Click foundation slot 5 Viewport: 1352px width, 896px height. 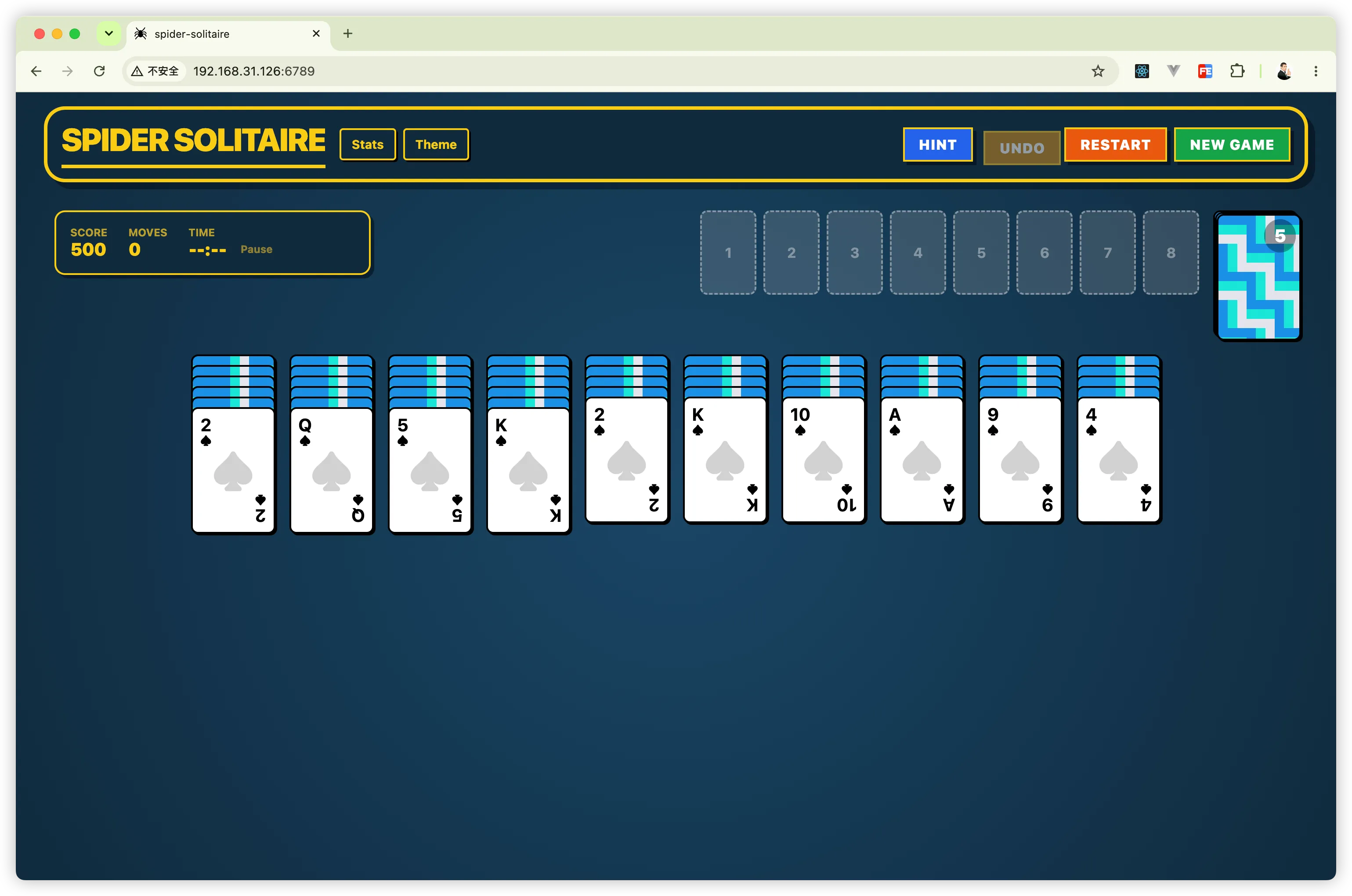[x=981, y=253]
